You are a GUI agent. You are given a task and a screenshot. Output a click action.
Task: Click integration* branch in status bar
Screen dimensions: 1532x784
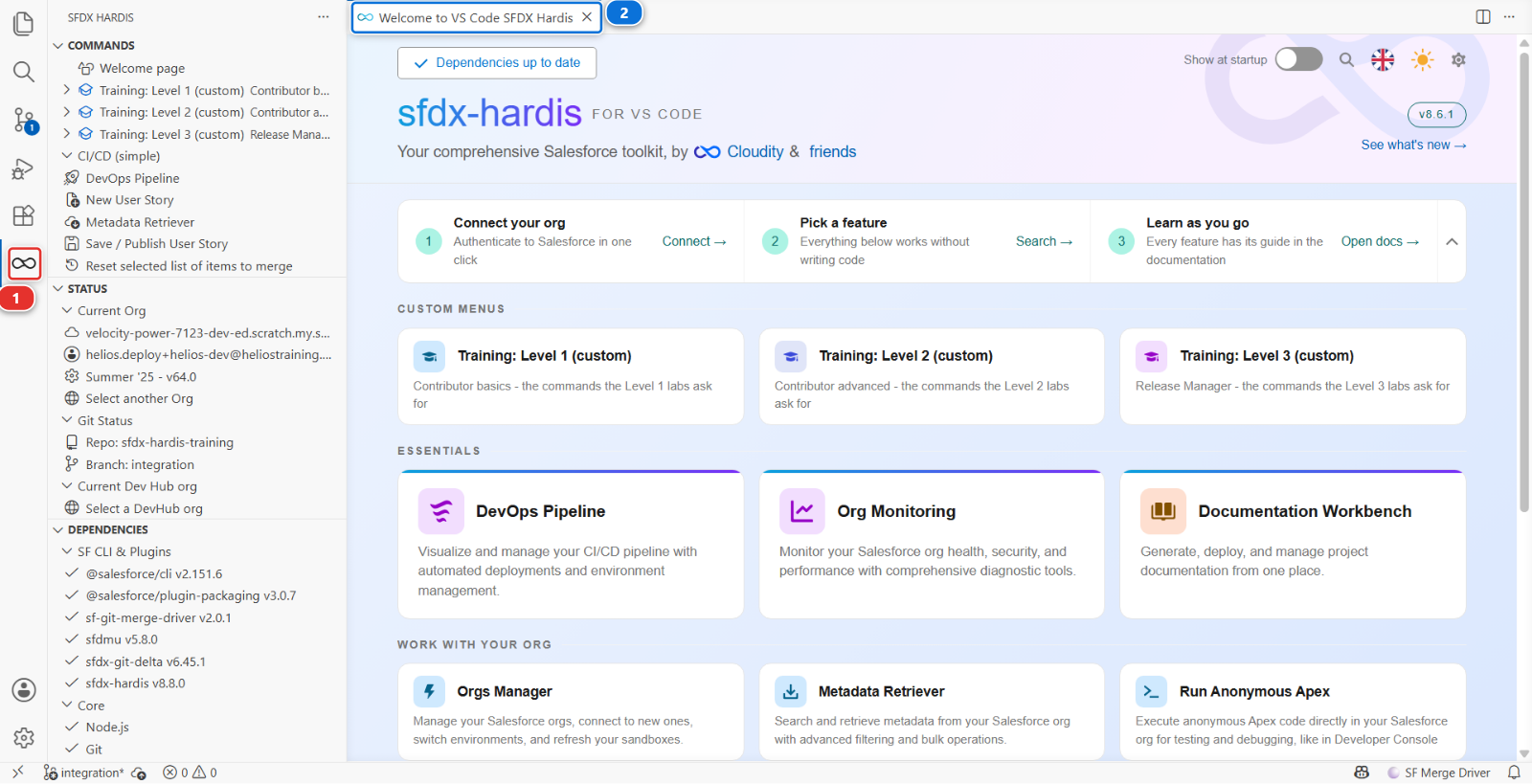click(x=83, y=773)
